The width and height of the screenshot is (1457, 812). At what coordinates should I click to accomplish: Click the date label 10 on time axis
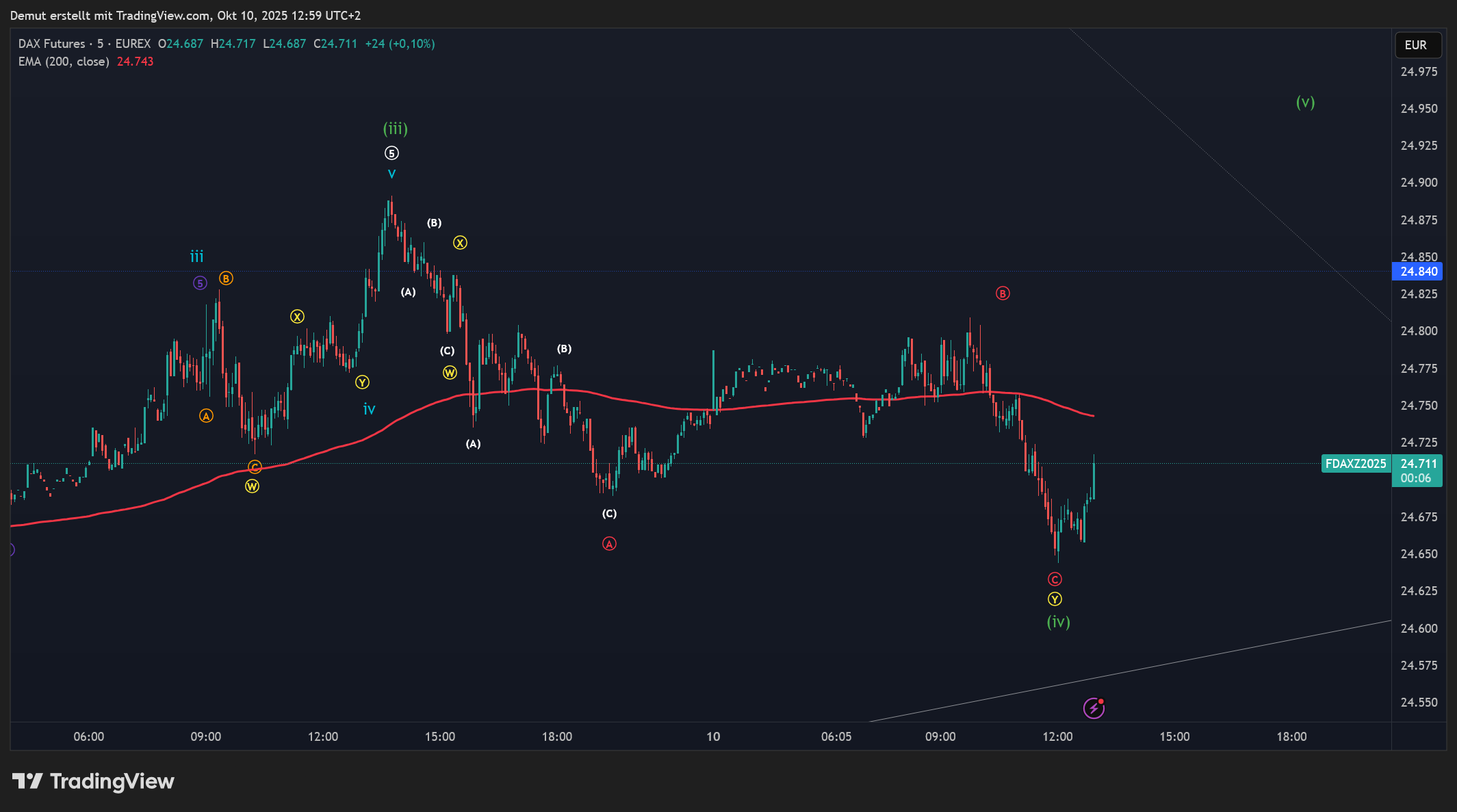coord(713,737)
